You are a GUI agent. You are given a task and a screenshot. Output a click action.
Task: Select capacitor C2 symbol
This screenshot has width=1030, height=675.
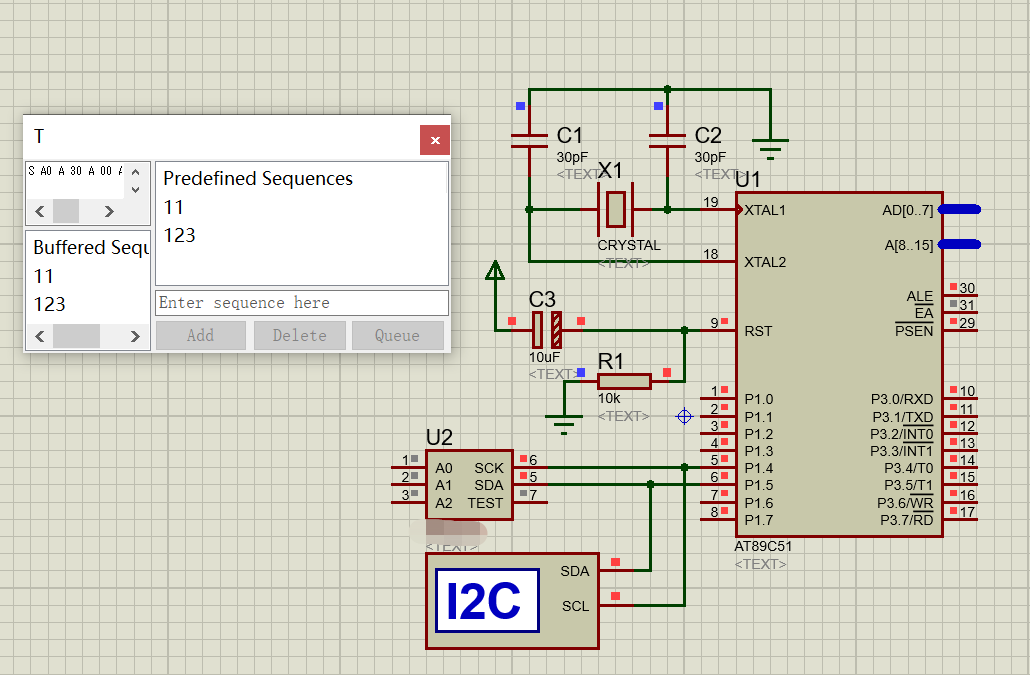pyautogui.click(x=667, y=142)
